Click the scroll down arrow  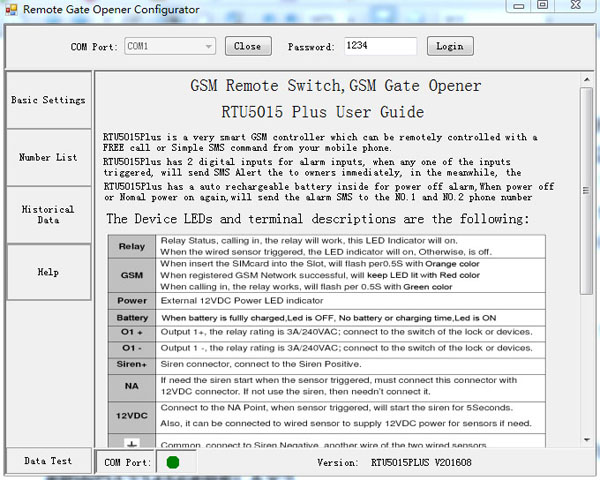pos(587,440)
